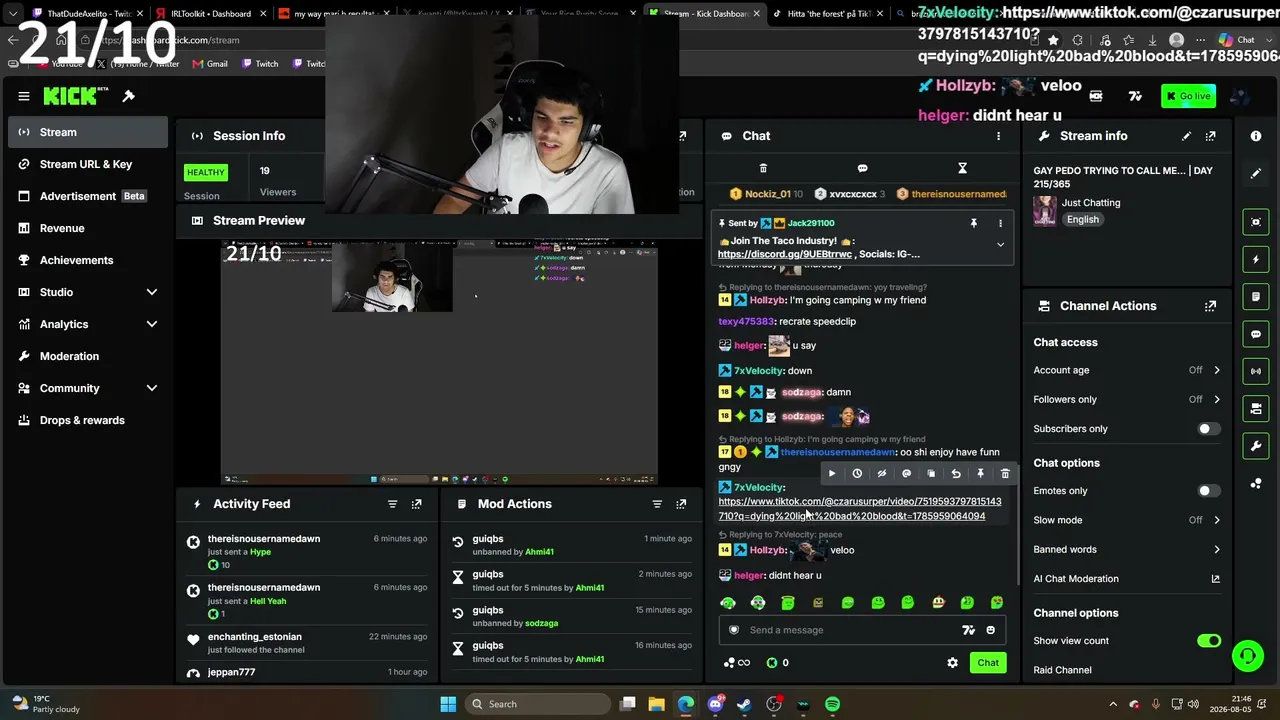Open Drops & rewards in the sidebar
The height and width of the screenshot is (720, 1280).
(x=88, y=420)
